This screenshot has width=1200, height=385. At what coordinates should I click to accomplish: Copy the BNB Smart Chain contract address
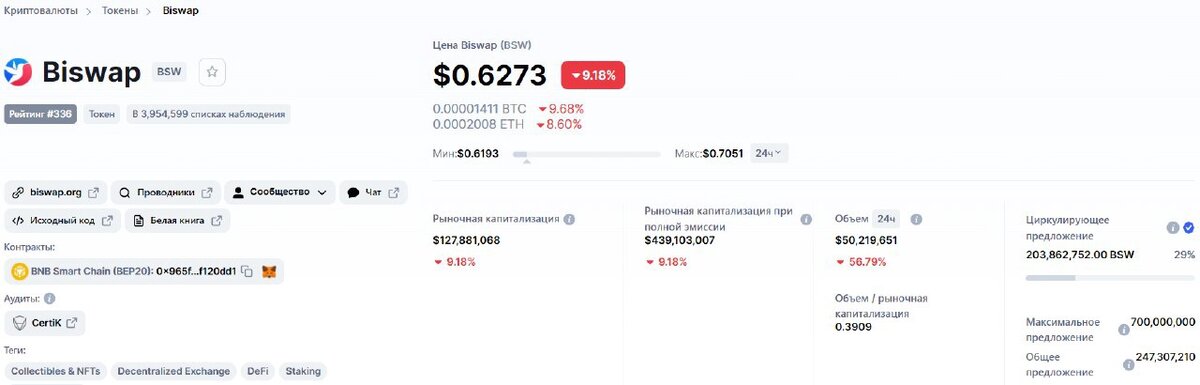point(246,271)
